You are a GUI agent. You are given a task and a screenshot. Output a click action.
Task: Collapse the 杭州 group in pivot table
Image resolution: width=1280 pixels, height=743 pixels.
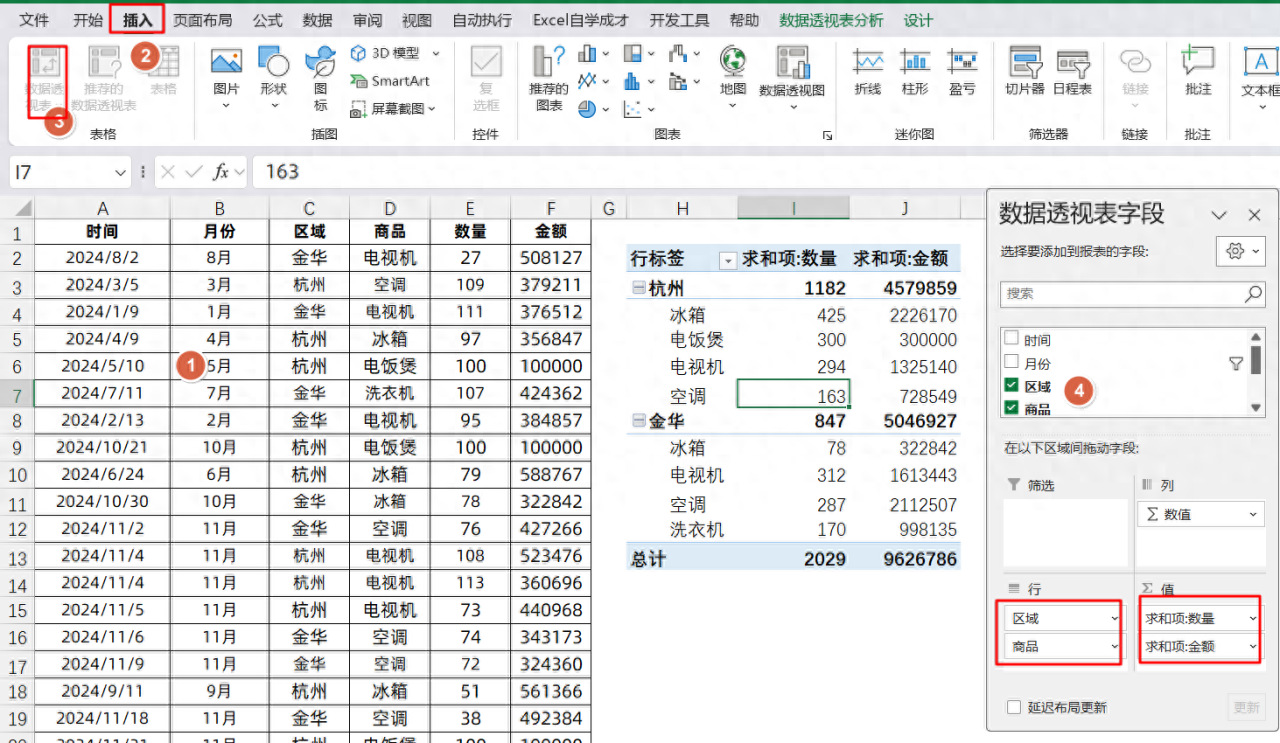(x=637, y=289)
